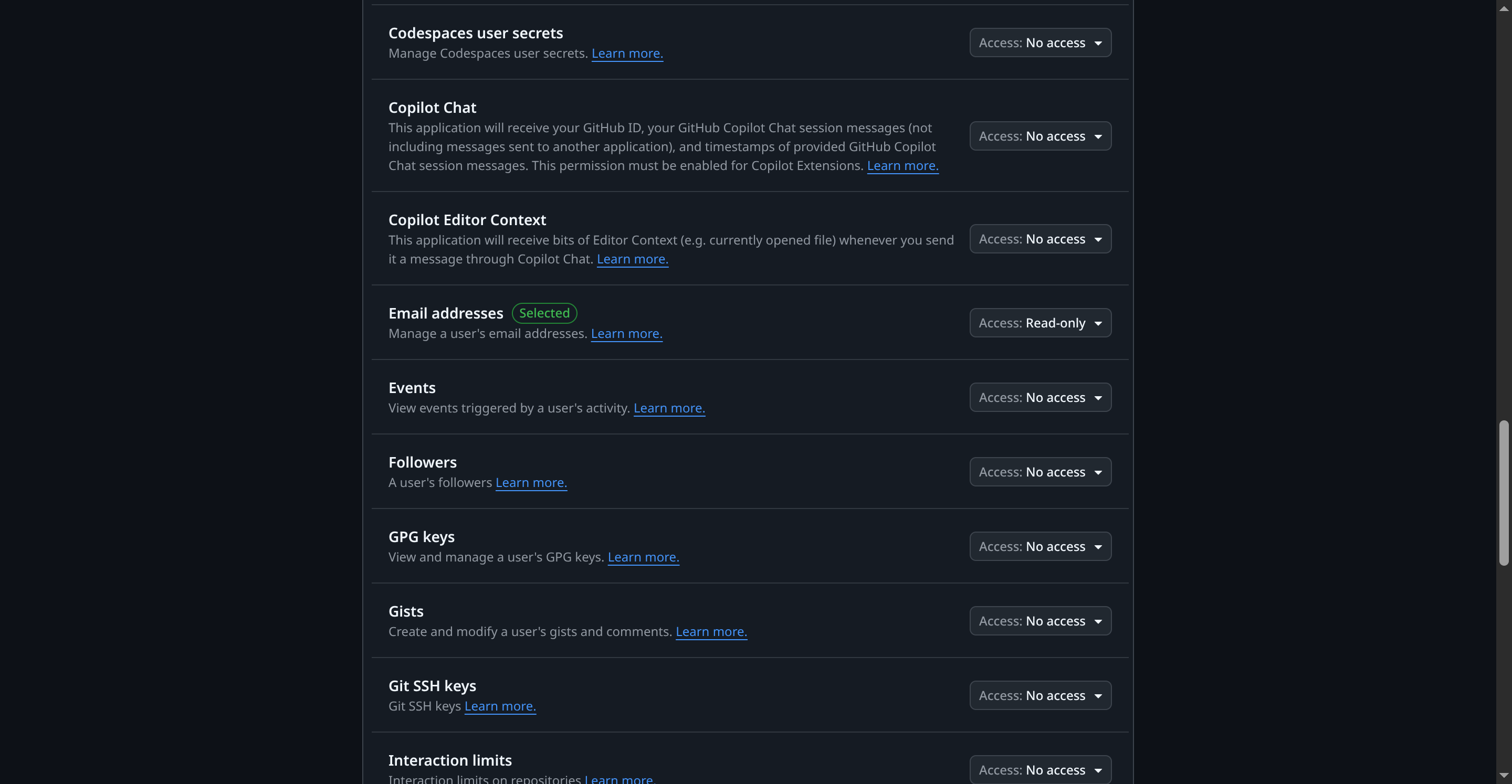Open the Git SSH keys access dropdown
The width and height of the screenshot is (1512, 784).
click(1039, 695)
